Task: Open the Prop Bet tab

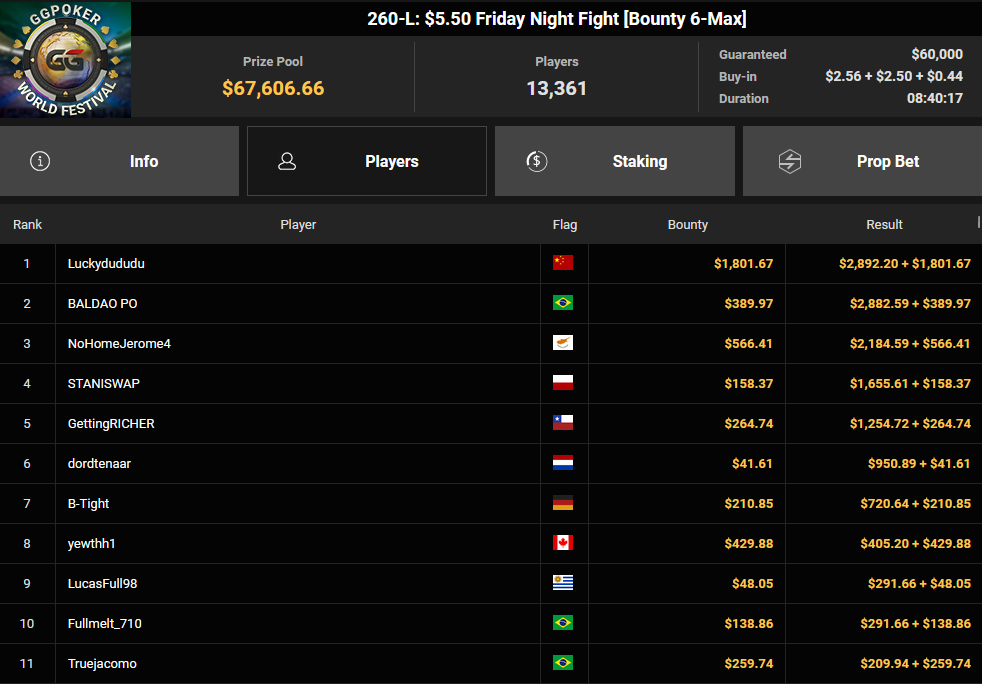Action: [862, 161]
